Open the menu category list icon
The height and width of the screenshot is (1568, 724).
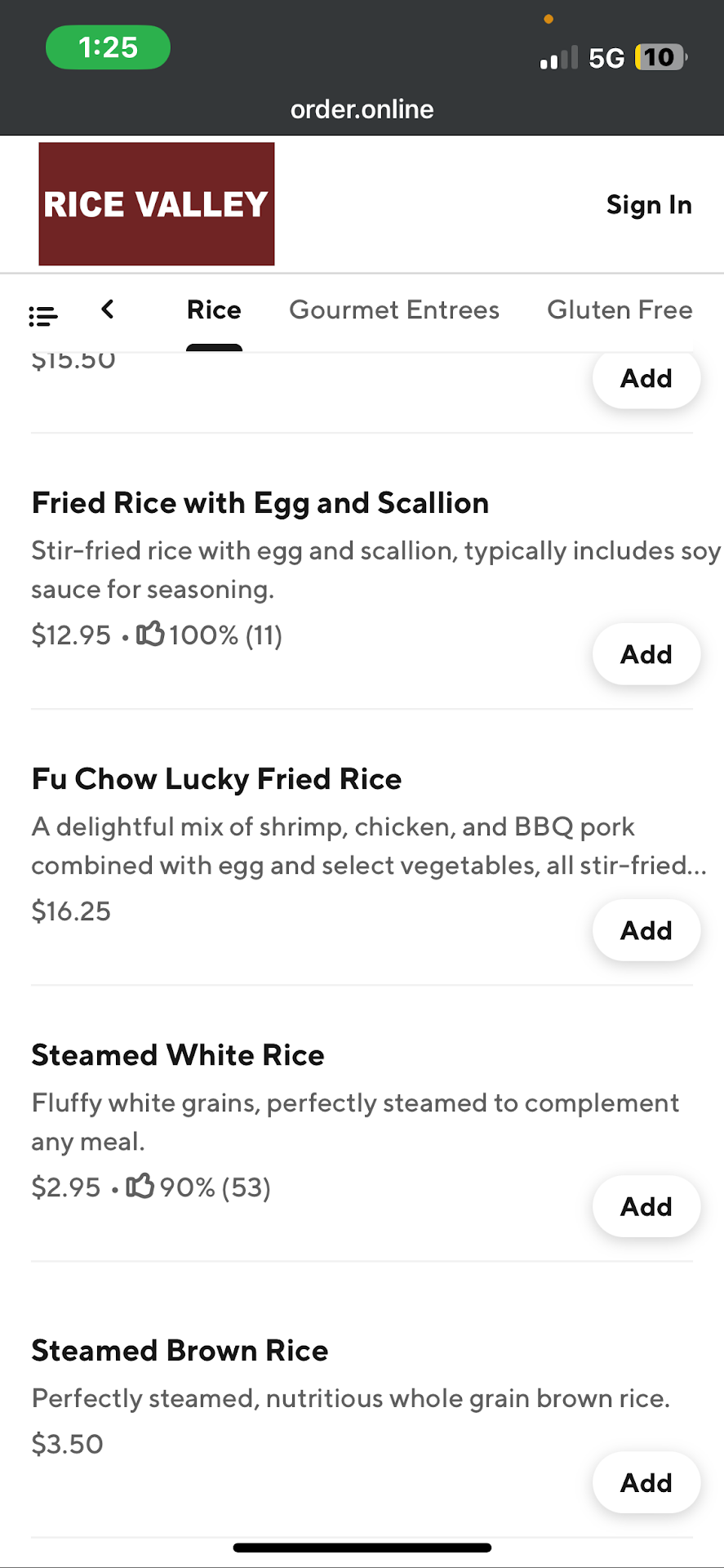coord(43,315)
